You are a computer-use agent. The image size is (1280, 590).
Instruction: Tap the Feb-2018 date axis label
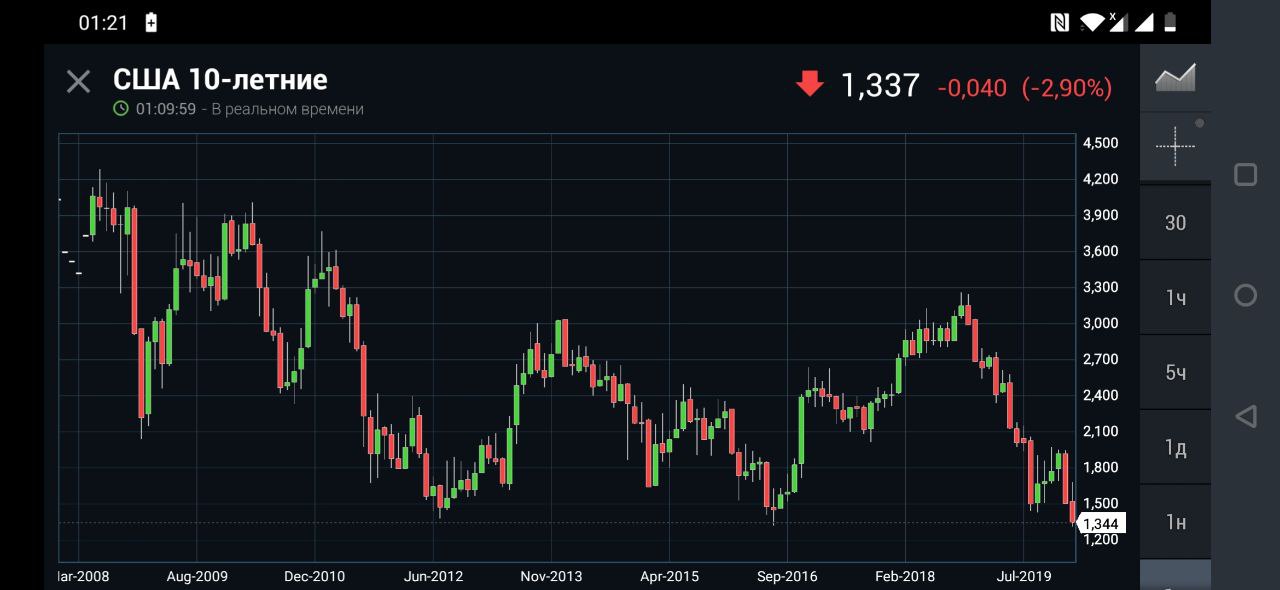tap(905, 576)
